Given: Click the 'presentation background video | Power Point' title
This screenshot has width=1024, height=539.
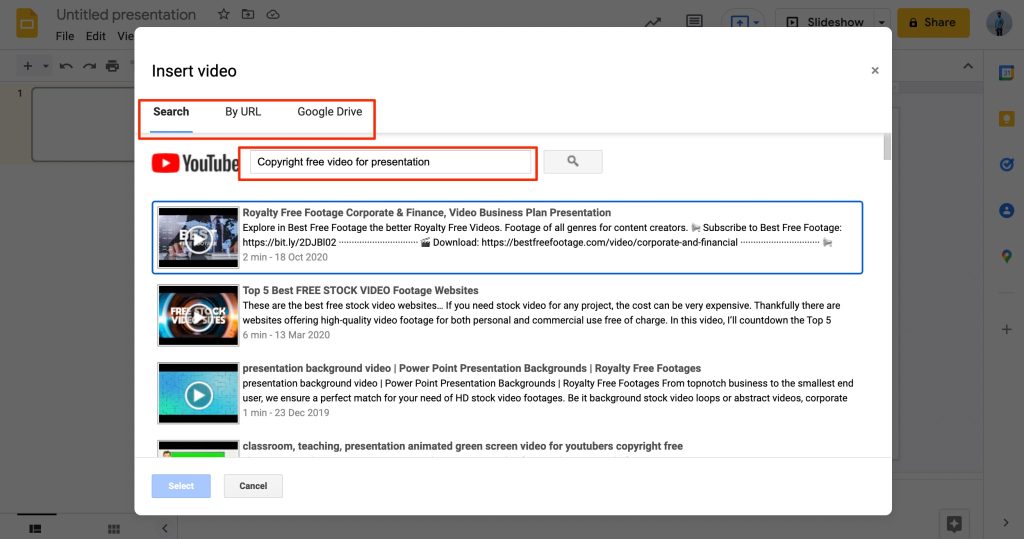Looking at the screenshot, I should (472, 368).
